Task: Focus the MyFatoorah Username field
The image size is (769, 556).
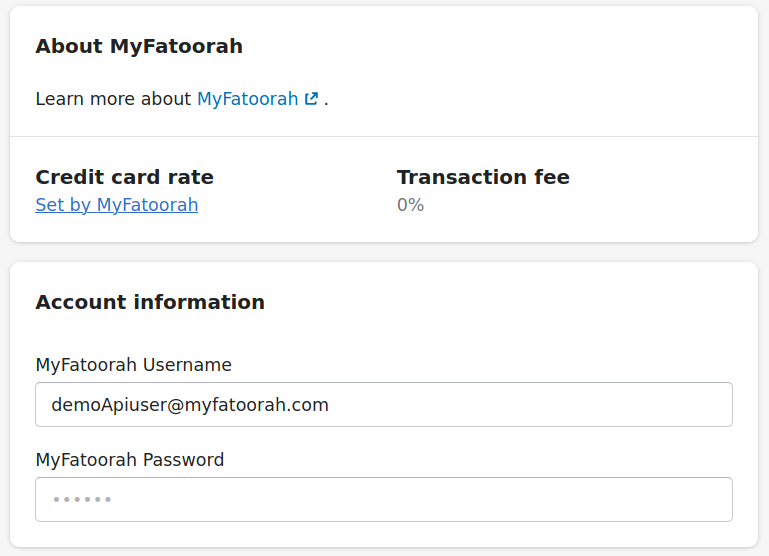Action: click(x=384, y=404)
